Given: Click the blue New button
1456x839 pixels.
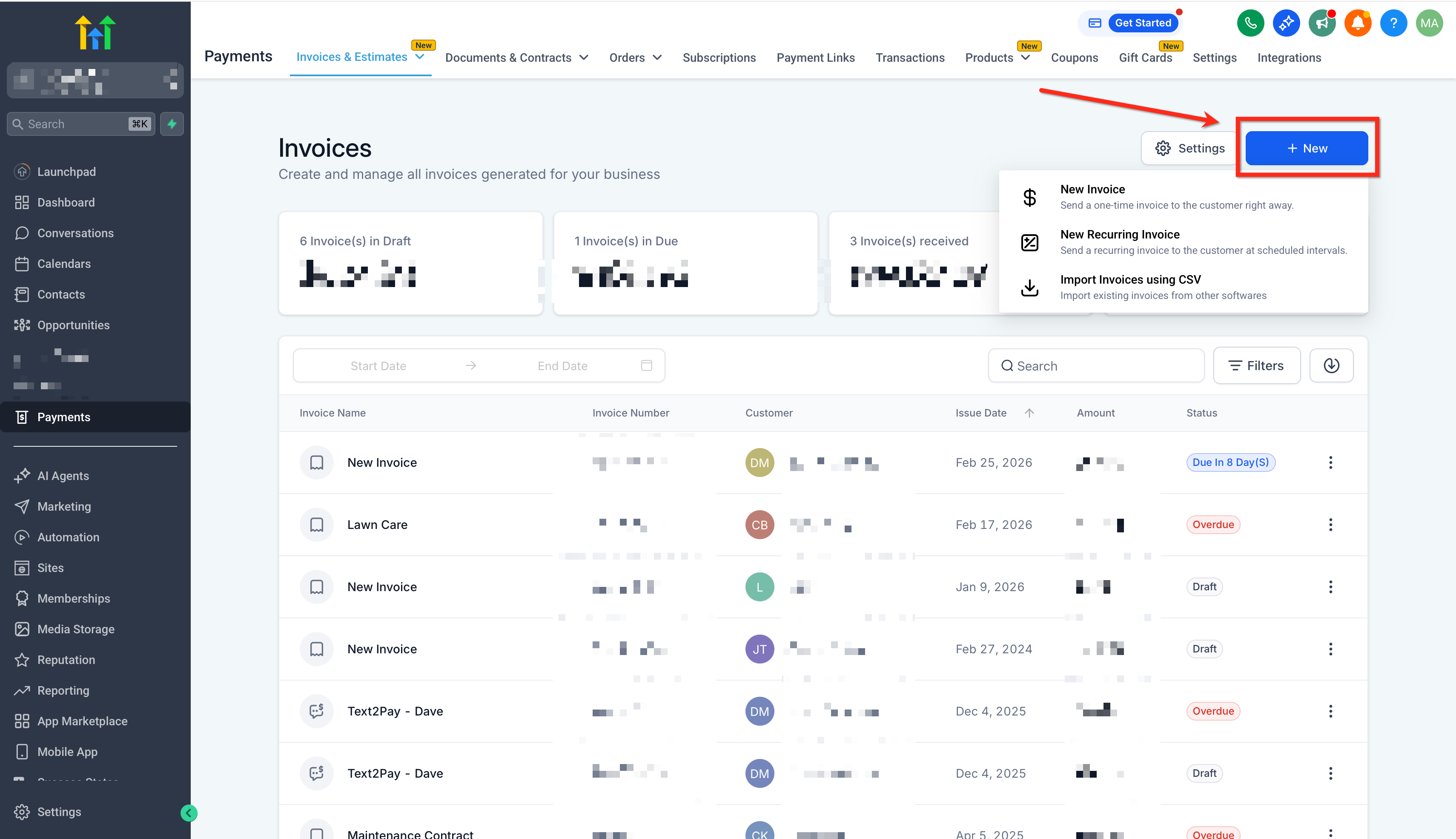Looking at the screenshot, I should tap(1306, 148).
